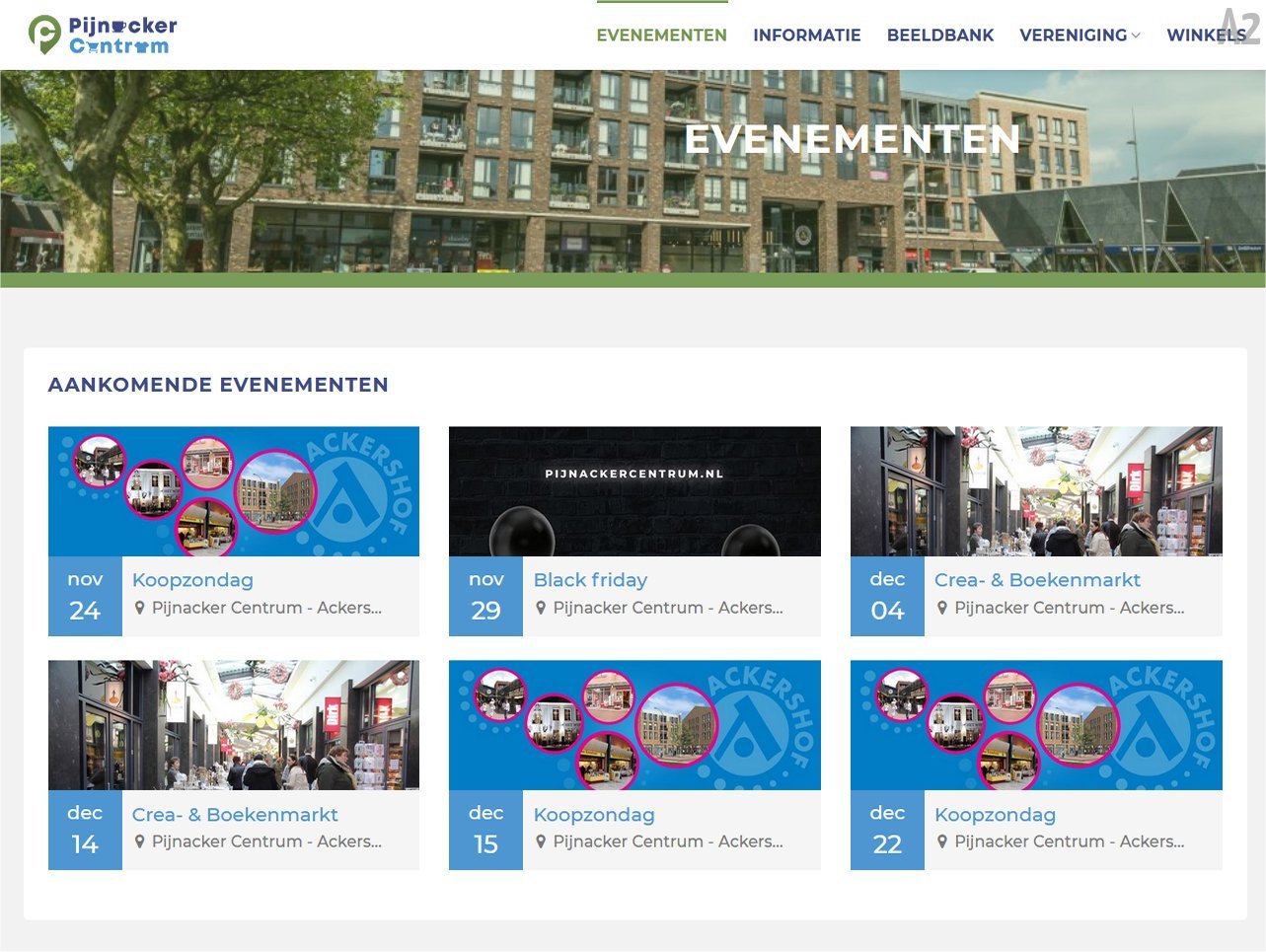The image size is (1266, 952).
Task: Click location text under dec 22 Koopzondag
Action: tap(1070, 842)
